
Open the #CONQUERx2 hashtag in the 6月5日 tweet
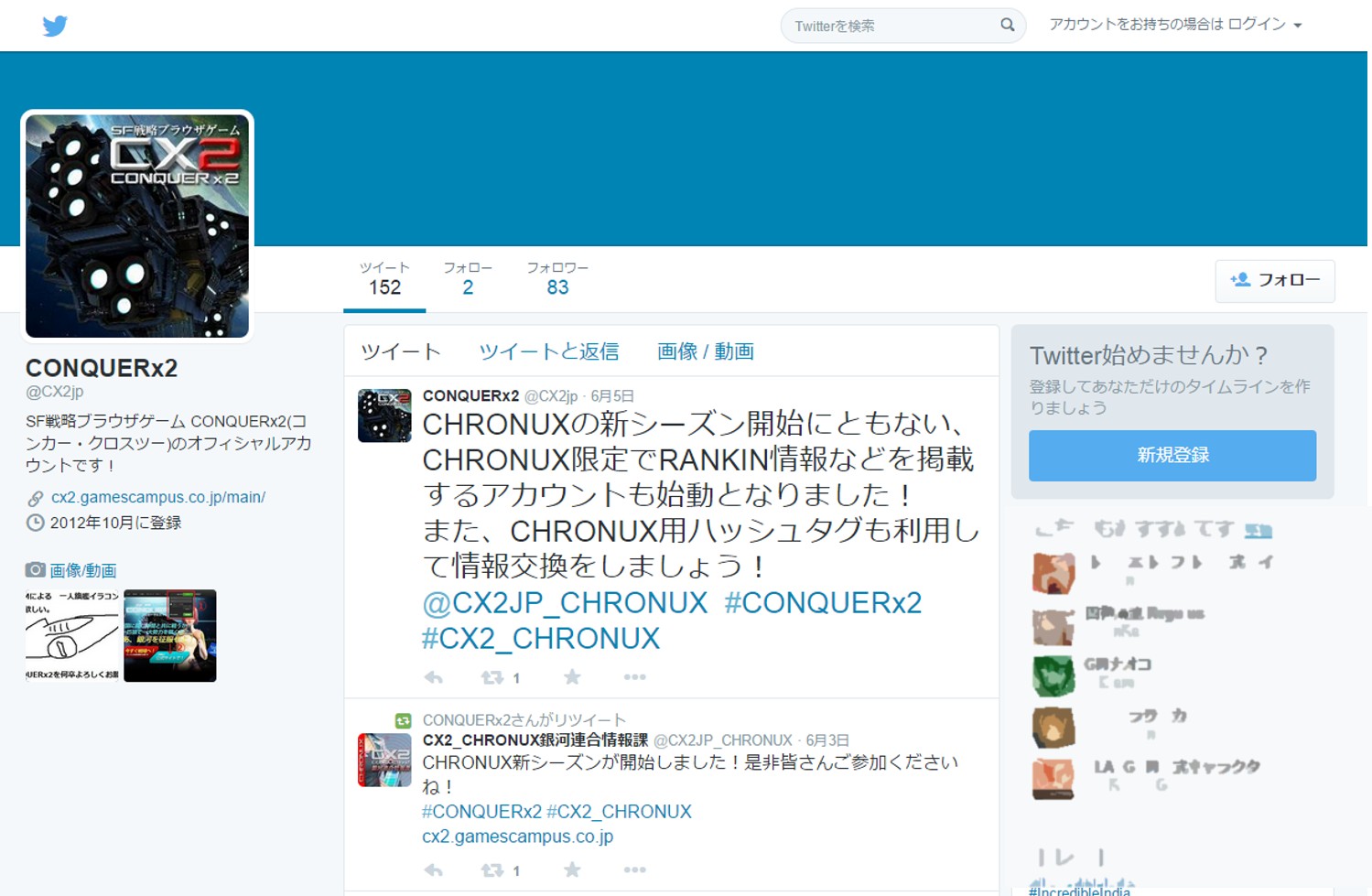coord(823,603)
